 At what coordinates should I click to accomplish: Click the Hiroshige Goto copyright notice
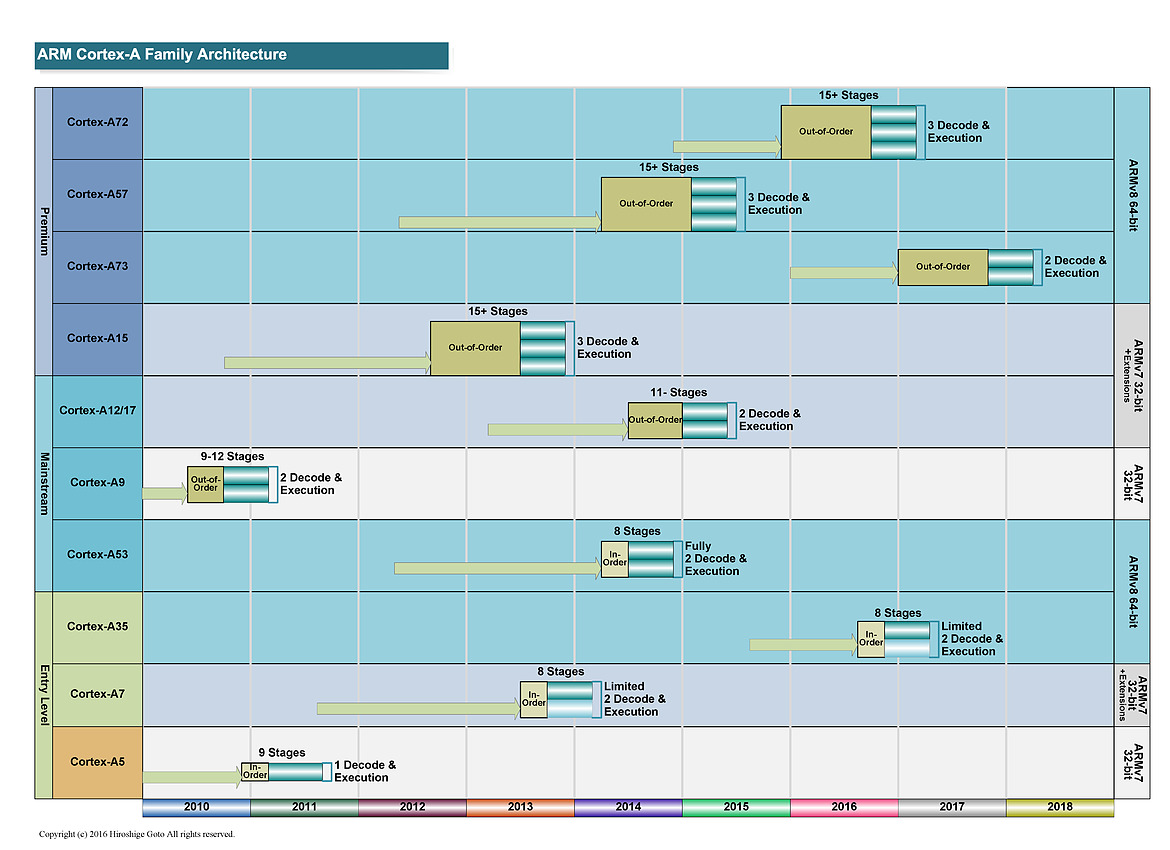(x=137, y=834)
